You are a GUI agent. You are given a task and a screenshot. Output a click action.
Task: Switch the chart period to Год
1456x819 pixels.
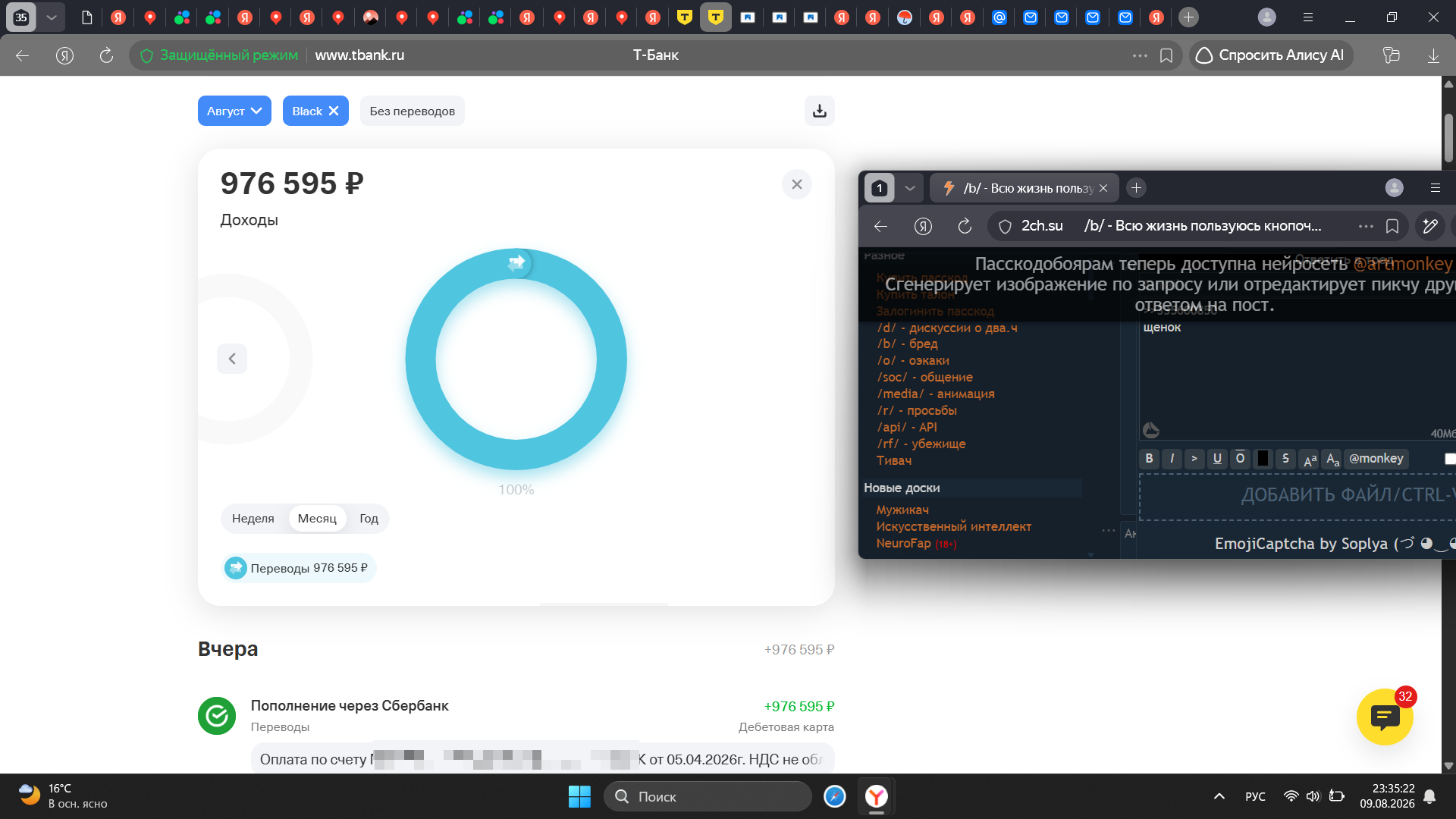pyautogui.click(x=369, y=519)
